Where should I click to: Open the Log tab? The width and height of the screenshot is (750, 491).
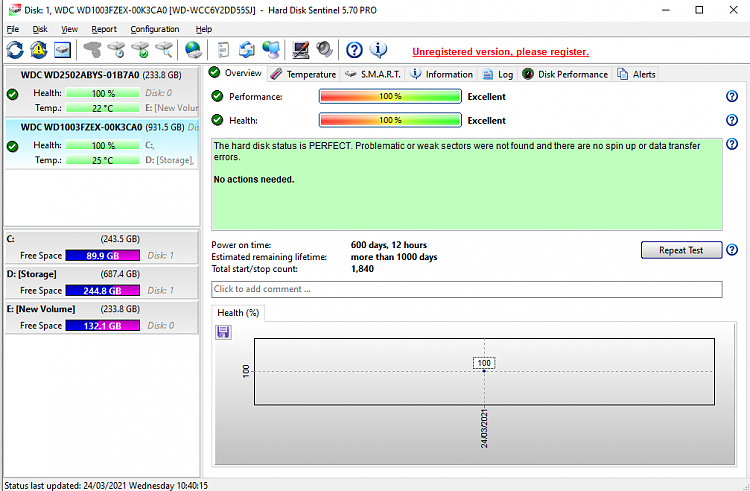tap(498, 74)
